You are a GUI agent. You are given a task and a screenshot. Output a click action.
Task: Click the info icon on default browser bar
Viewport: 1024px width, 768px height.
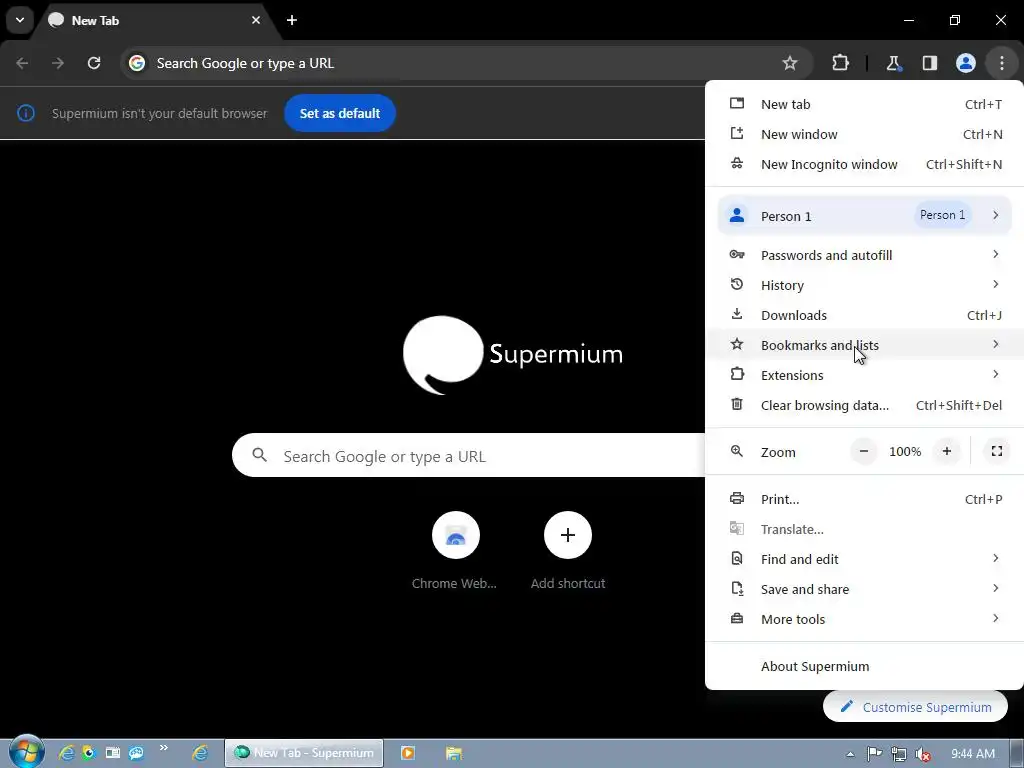click(25, 113)
